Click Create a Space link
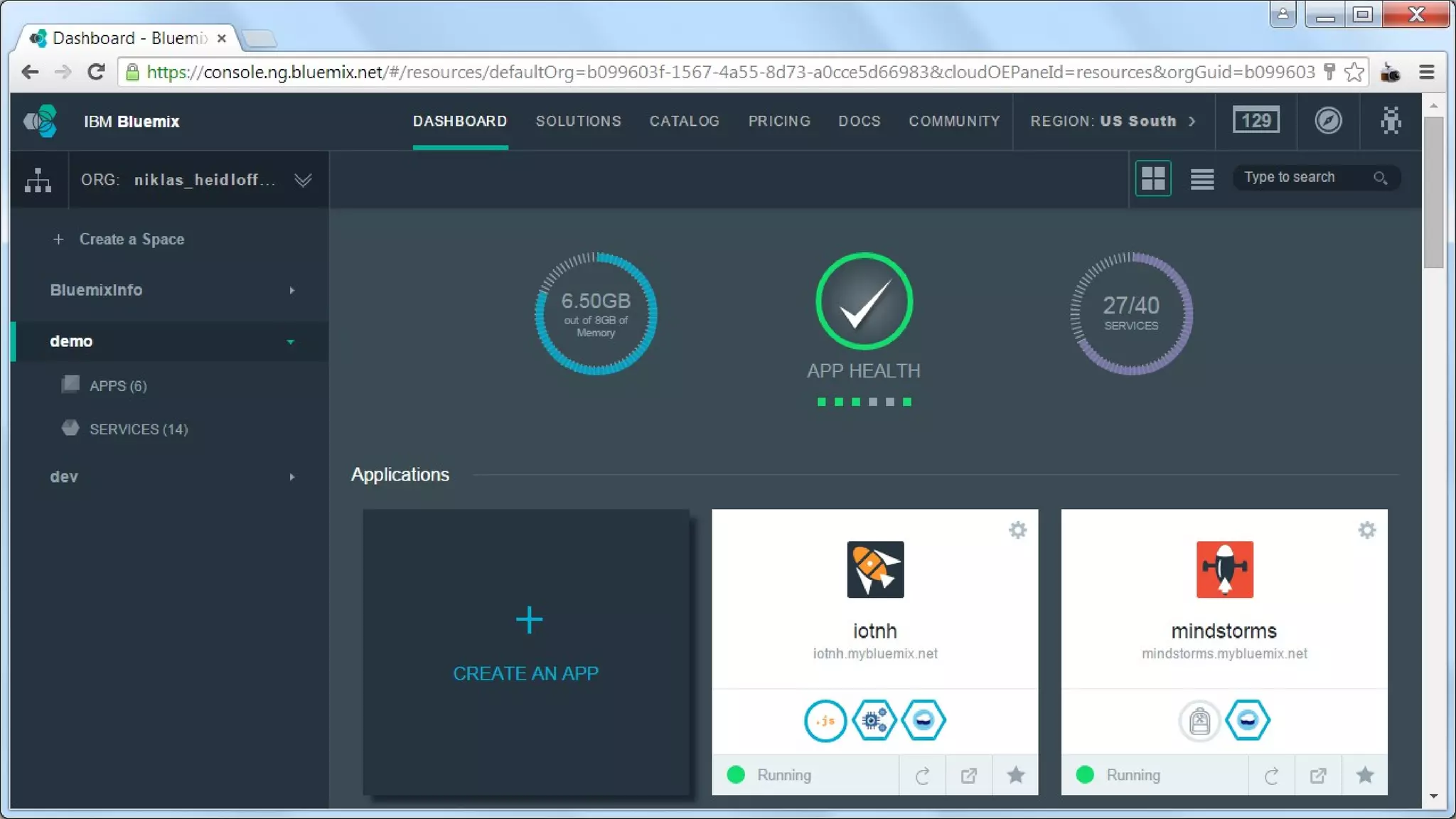This screenshot has width=1456, height=819. pos(132,240)
